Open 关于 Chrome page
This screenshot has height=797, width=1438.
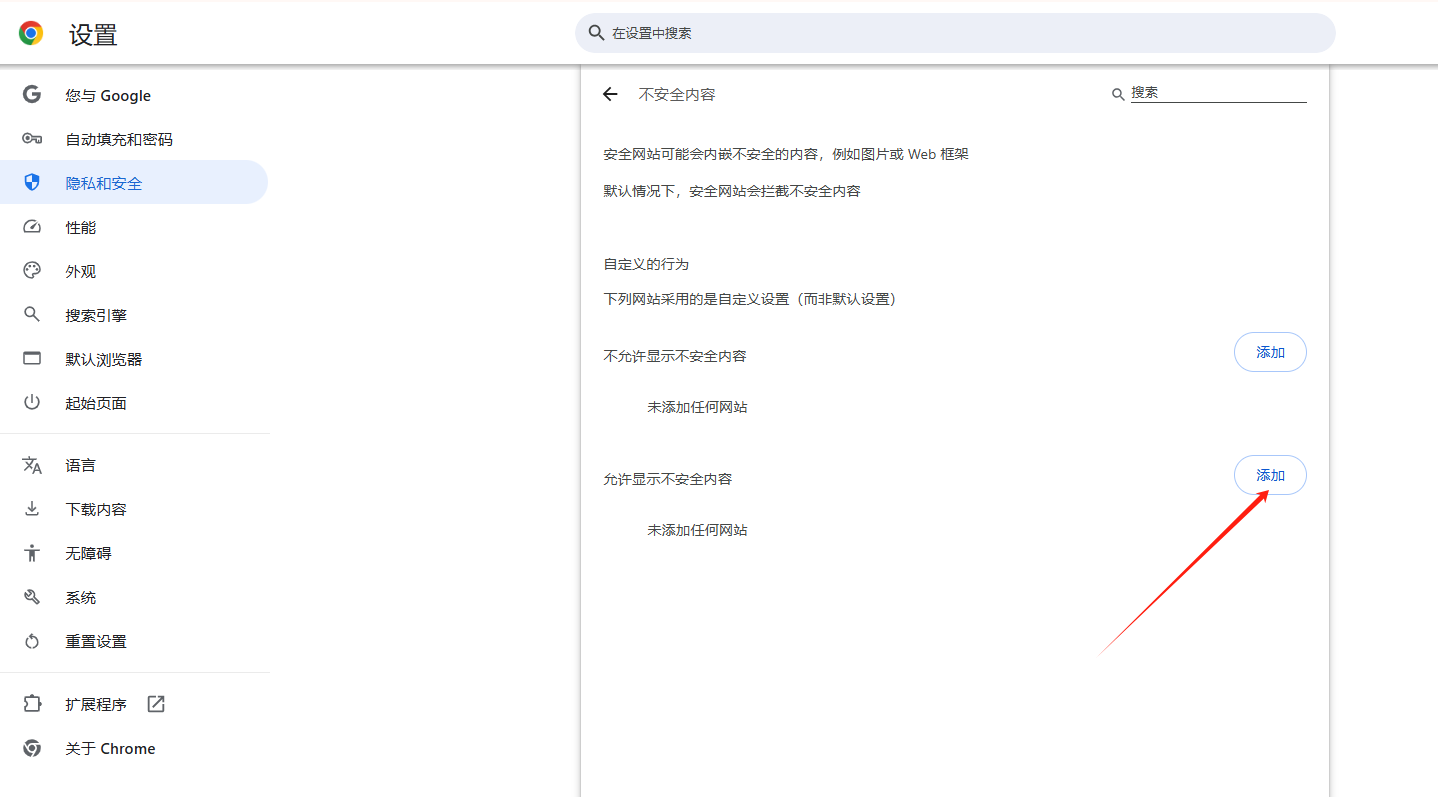134,748
